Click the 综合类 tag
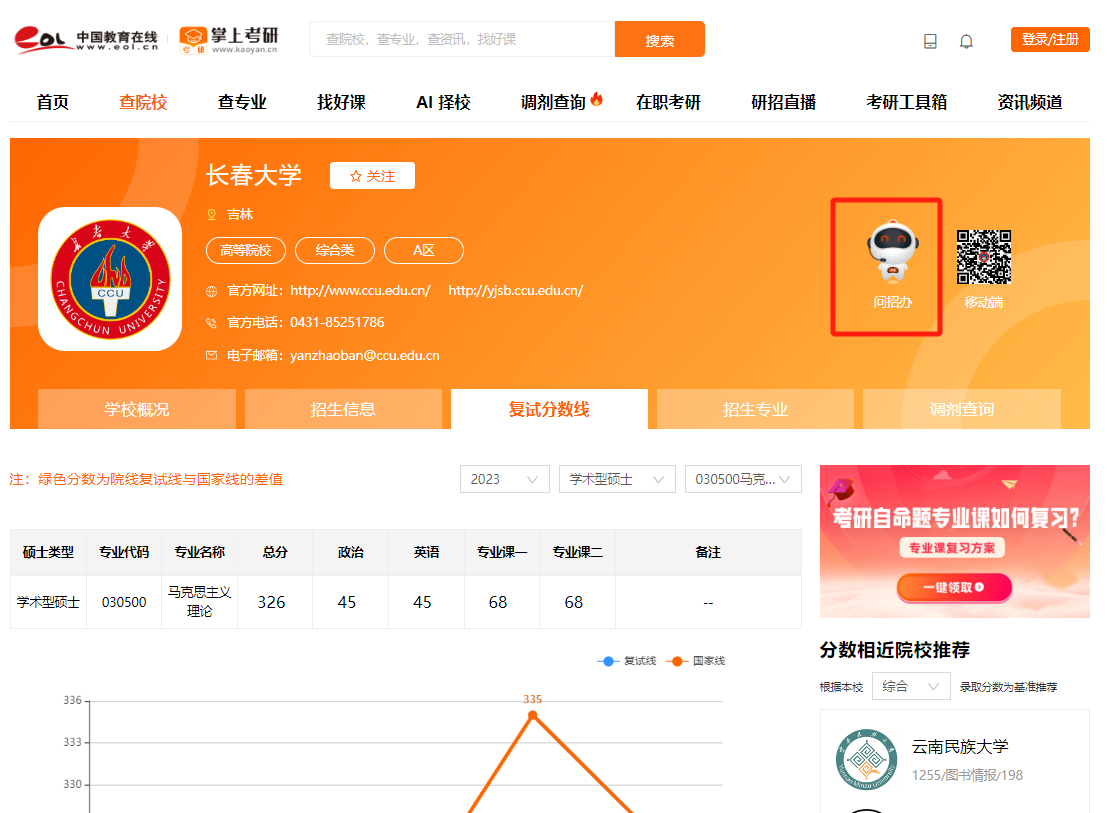The width and height of the screenshot is (1107, 813). (335, 251)
